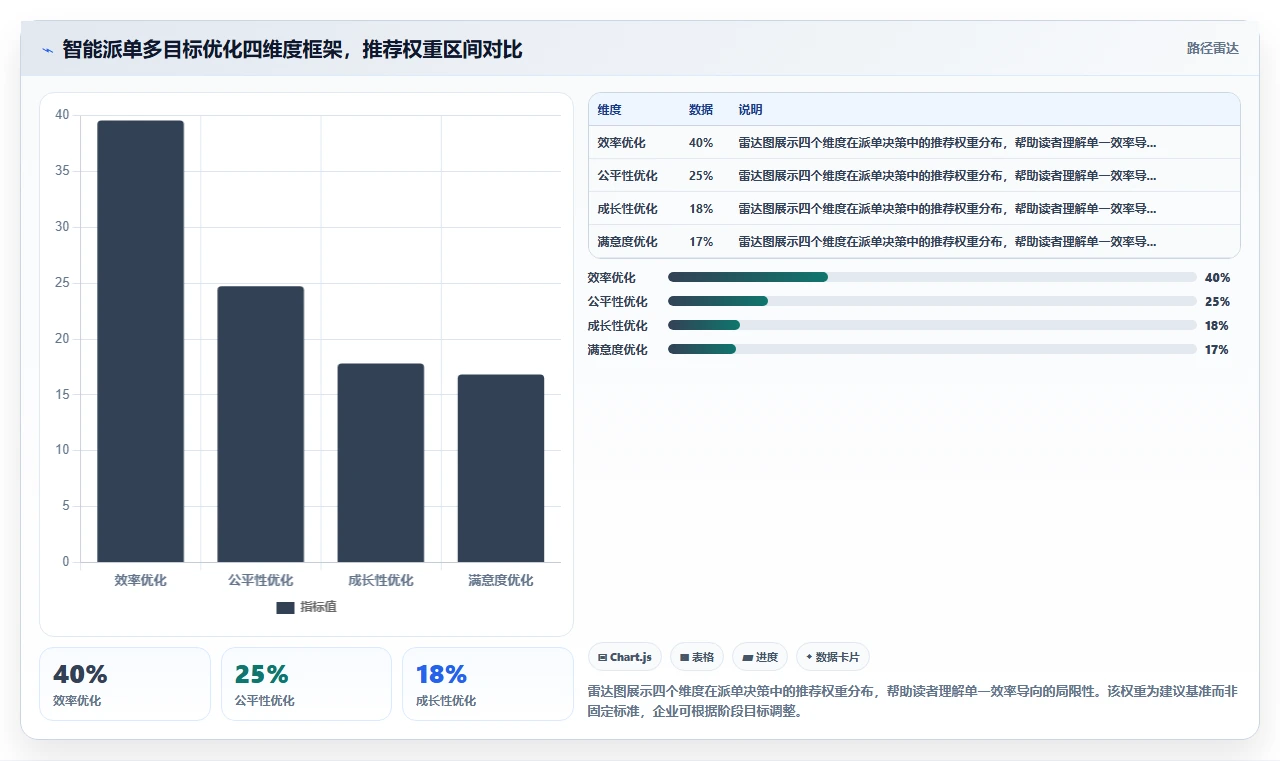Screen dimensions: 1280x761
Task: Select the 数据卡片 tag chip
Action: [833, 657]
